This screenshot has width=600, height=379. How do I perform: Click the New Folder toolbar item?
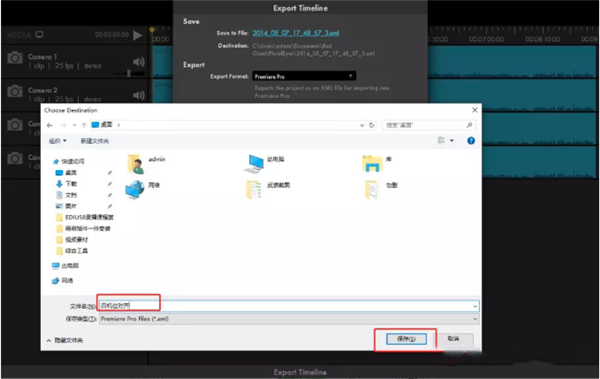[x=95, y=141]
